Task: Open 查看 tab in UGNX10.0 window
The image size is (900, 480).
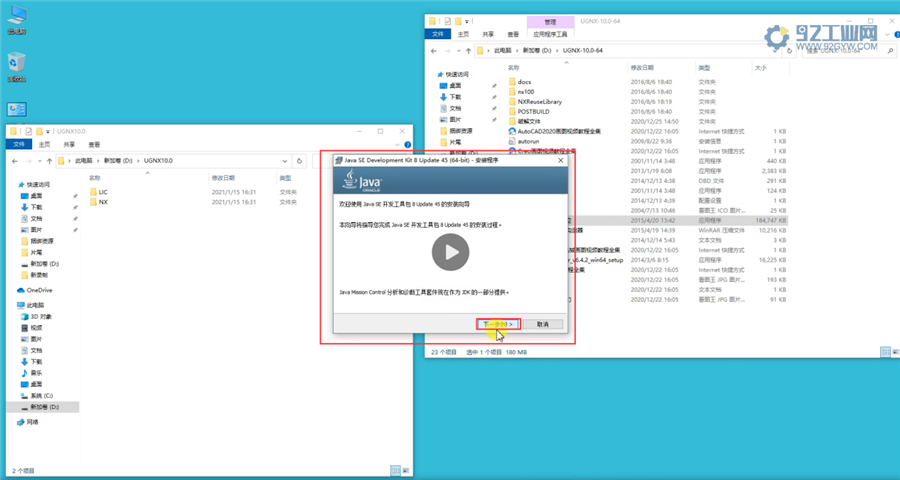Action: click(94, 145)
